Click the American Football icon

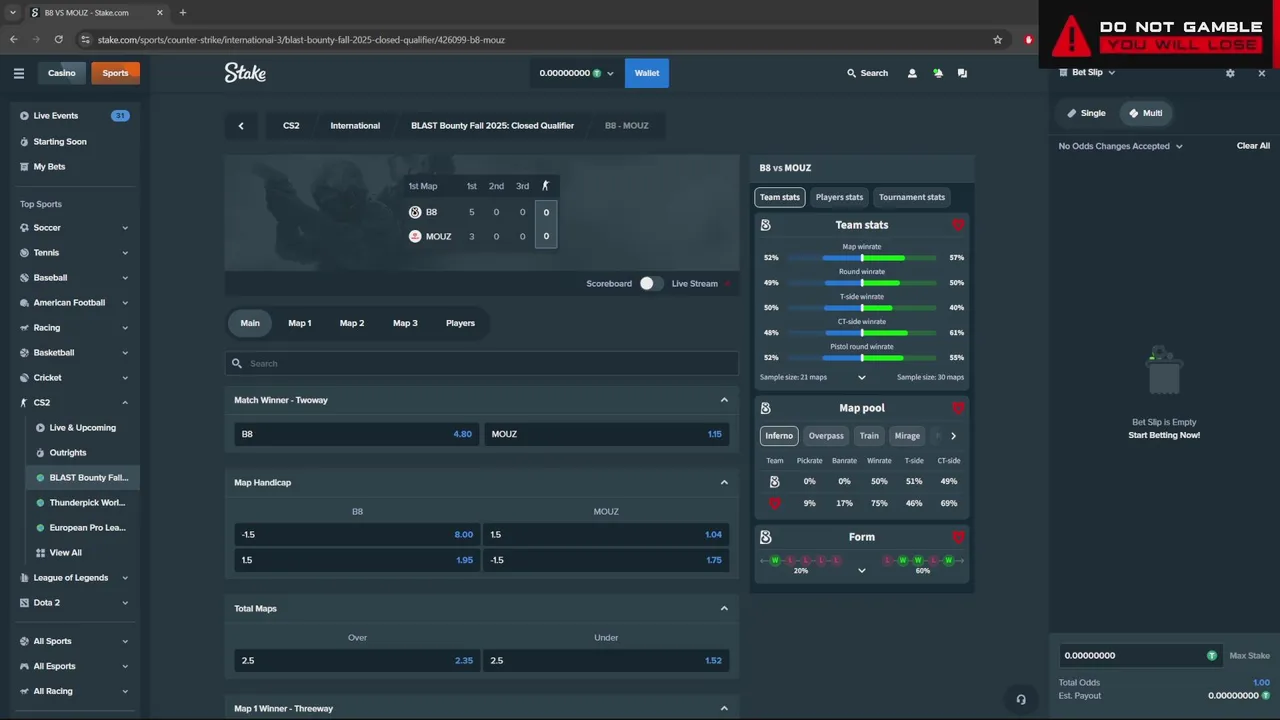point(25,303)
